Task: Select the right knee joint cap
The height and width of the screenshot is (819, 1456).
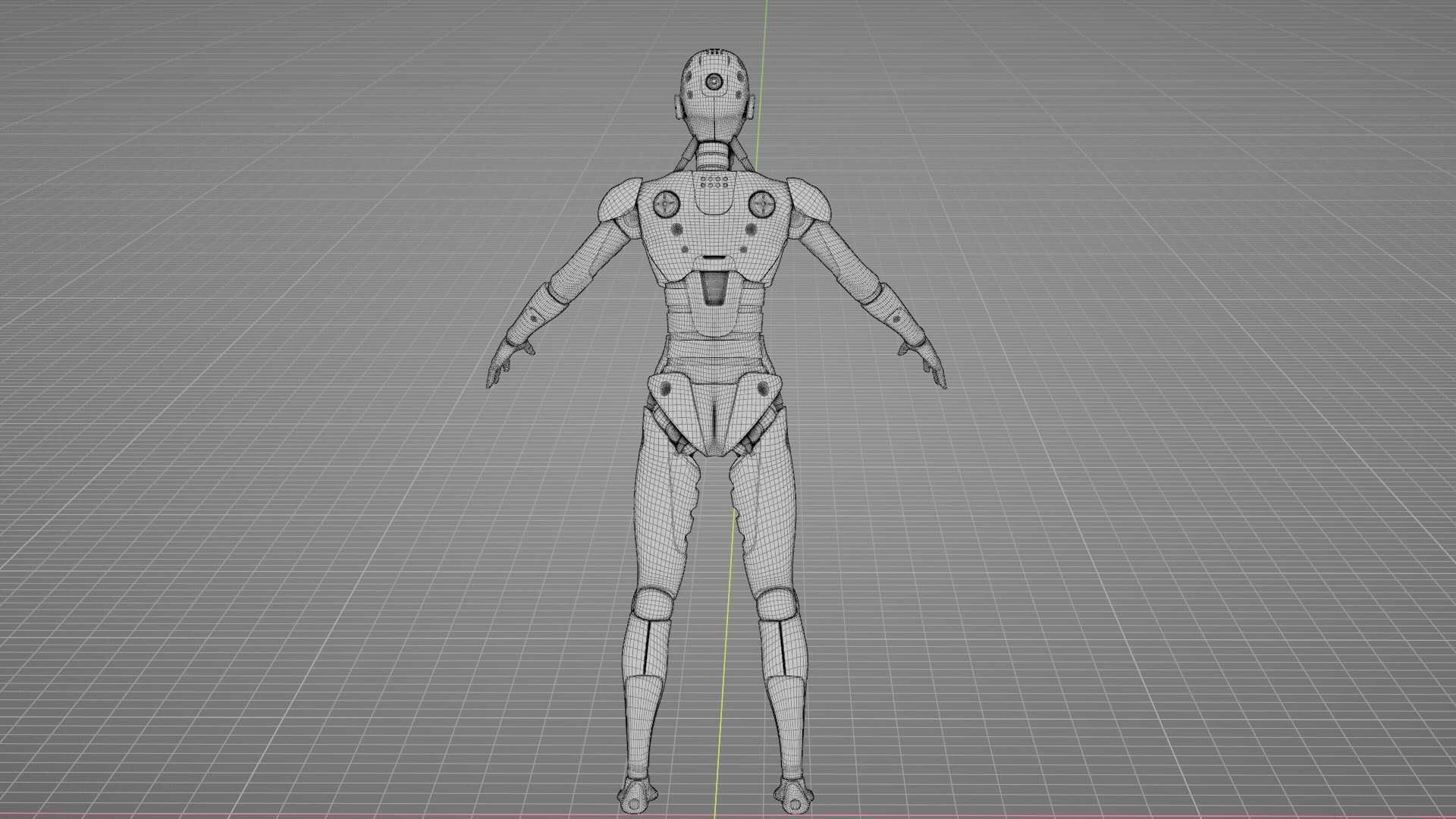Action: click(x=777, y=605)
